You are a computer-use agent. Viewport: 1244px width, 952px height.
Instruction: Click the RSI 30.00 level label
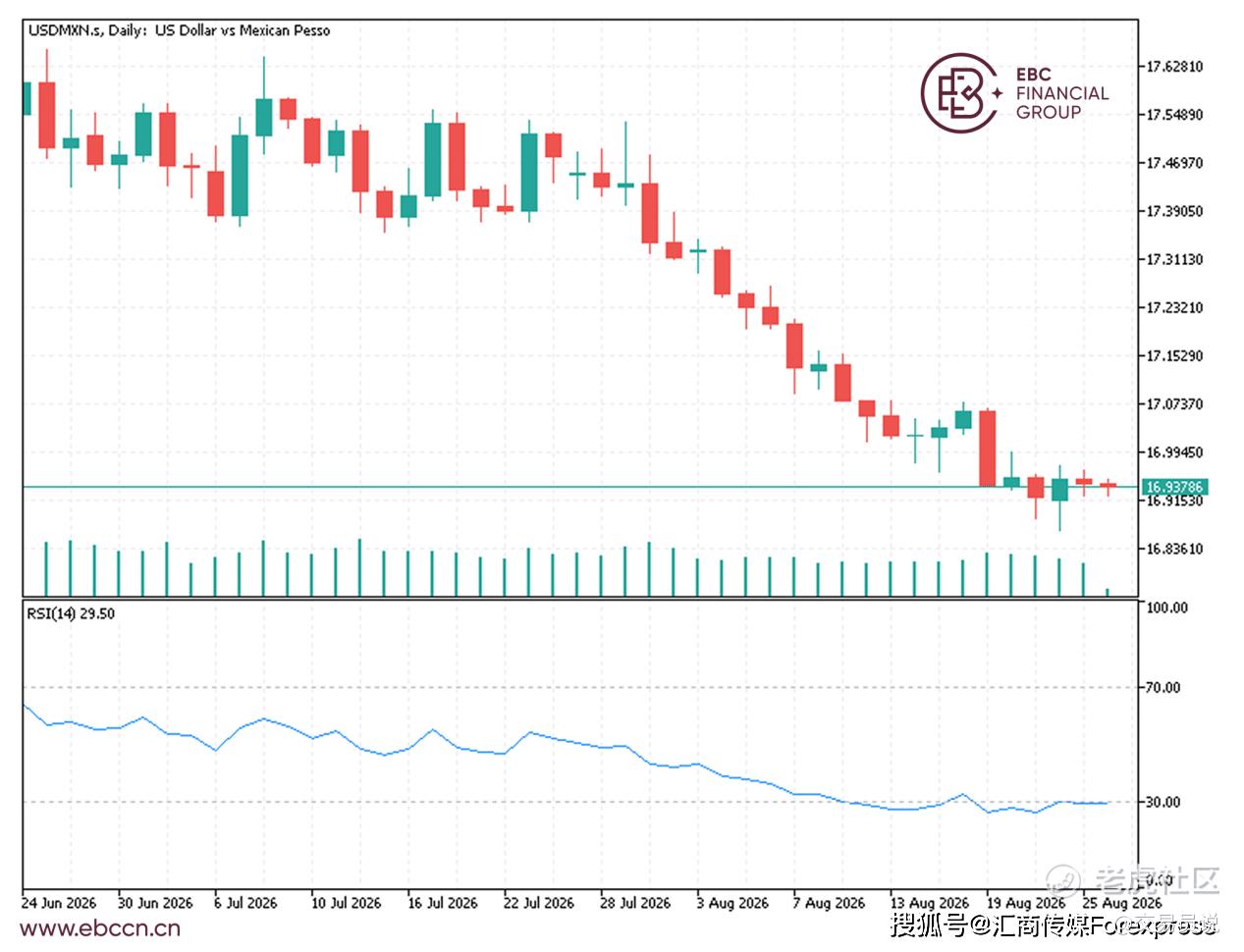(x=1163, y=802)
